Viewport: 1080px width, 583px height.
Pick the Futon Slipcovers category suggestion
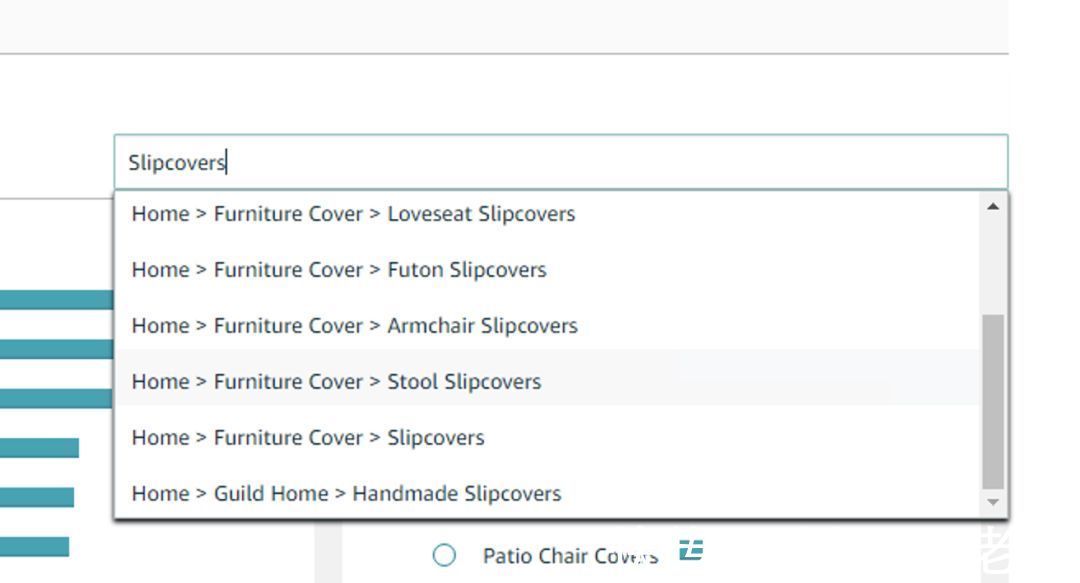coord(339,270)
